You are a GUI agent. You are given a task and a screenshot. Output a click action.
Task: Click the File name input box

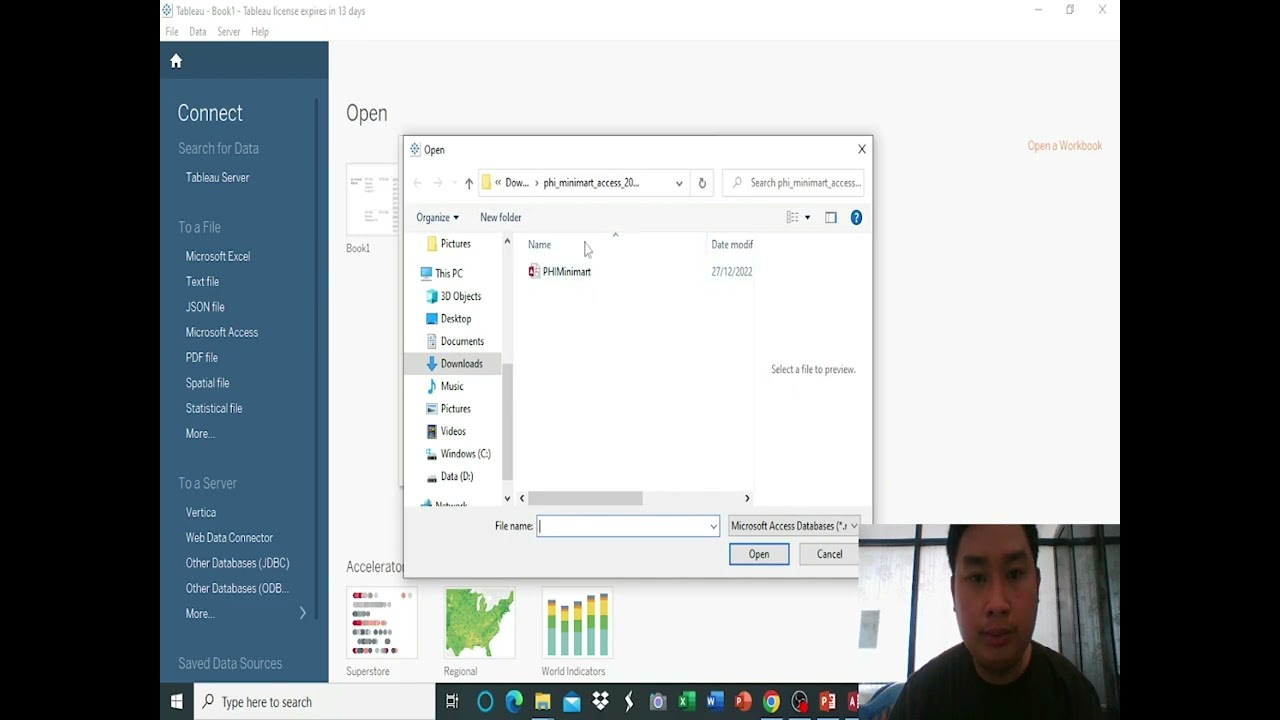click(x=623, y=526)
